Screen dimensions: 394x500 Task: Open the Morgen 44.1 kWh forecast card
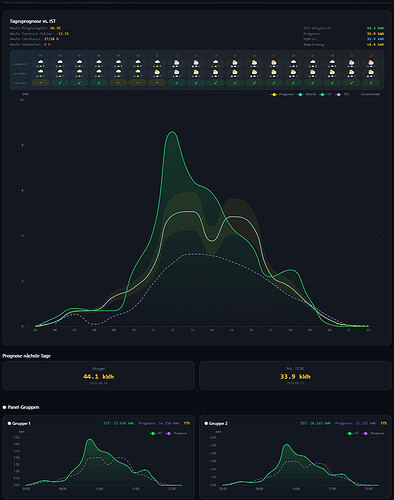click(99, 376)
